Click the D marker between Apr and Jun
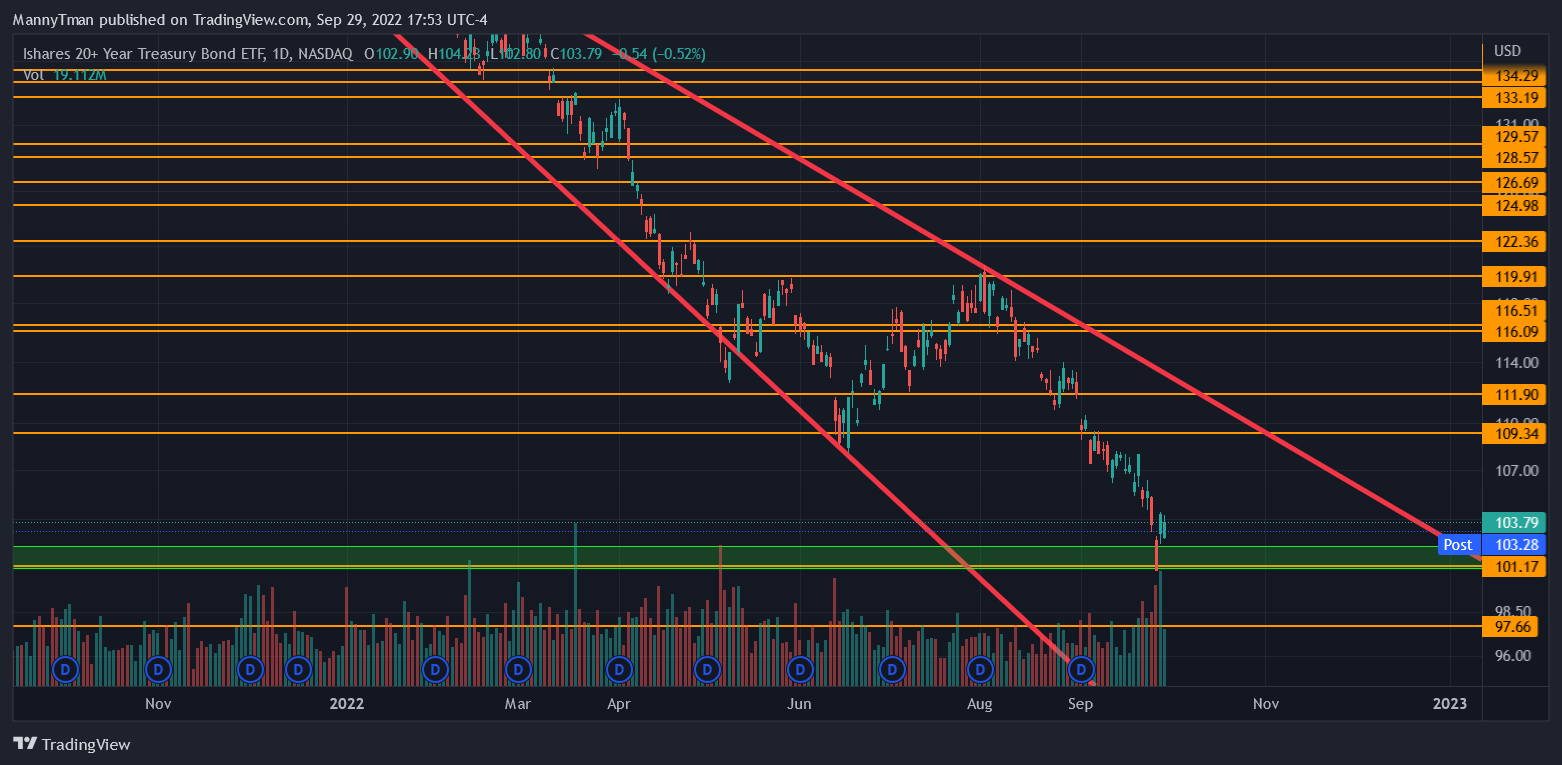Viewport: 1562px width, 765px height. [x=708, y=668]
